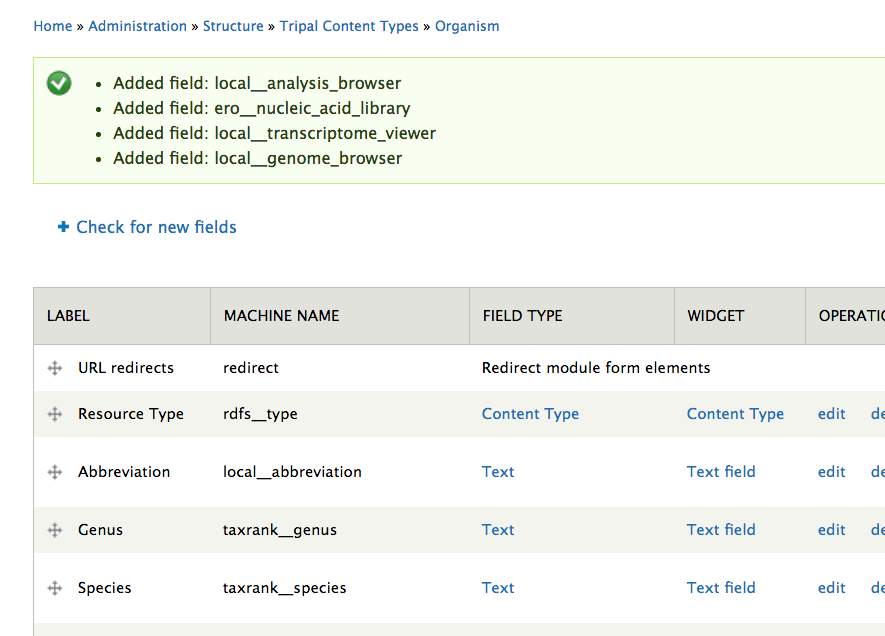This screenshot has height=636, width=885.
Task: Click the 'Species' label
Action: [104, 588]
